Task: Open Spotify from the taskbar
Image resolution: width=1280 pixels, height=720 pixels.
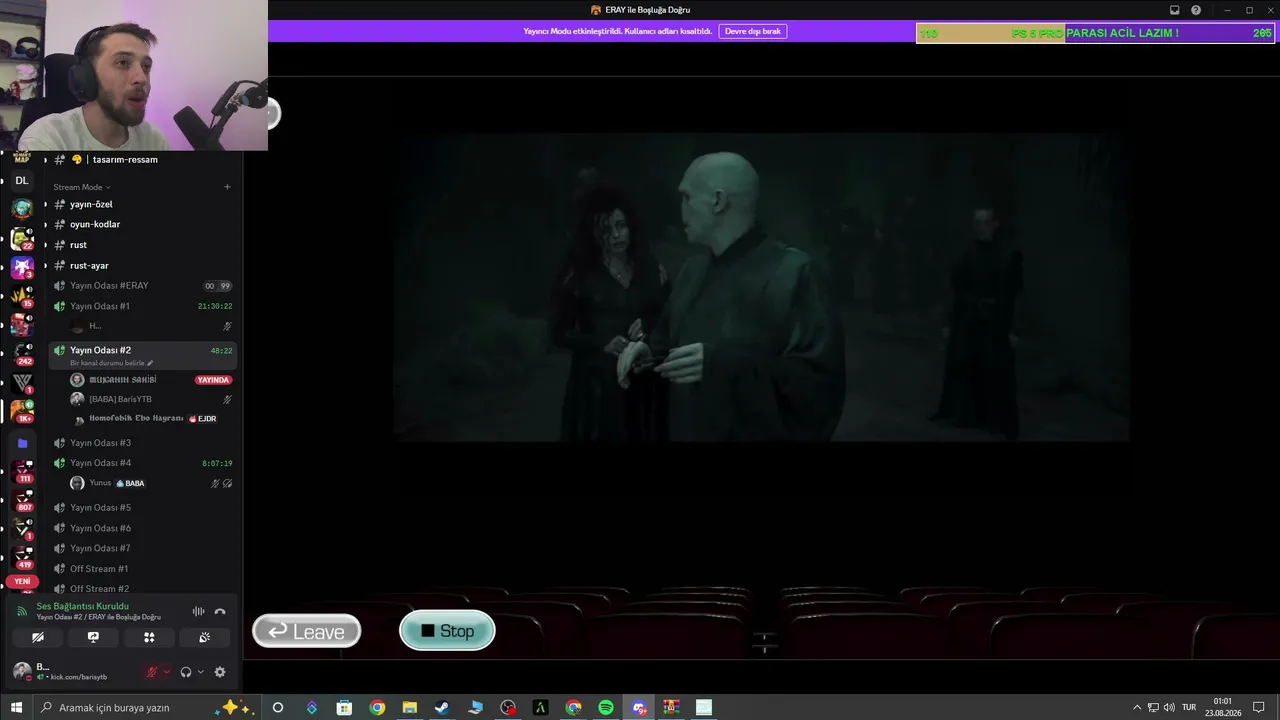Action: pos(606,708)
